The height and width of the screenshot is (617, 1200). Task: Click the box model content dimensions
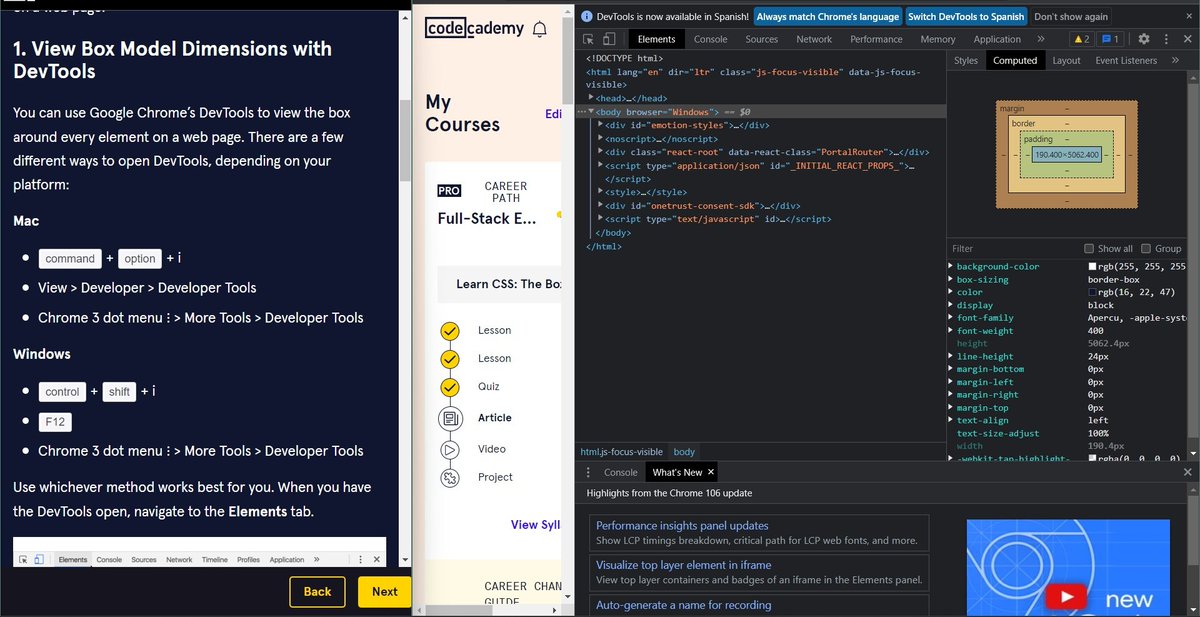point(1066,155)
